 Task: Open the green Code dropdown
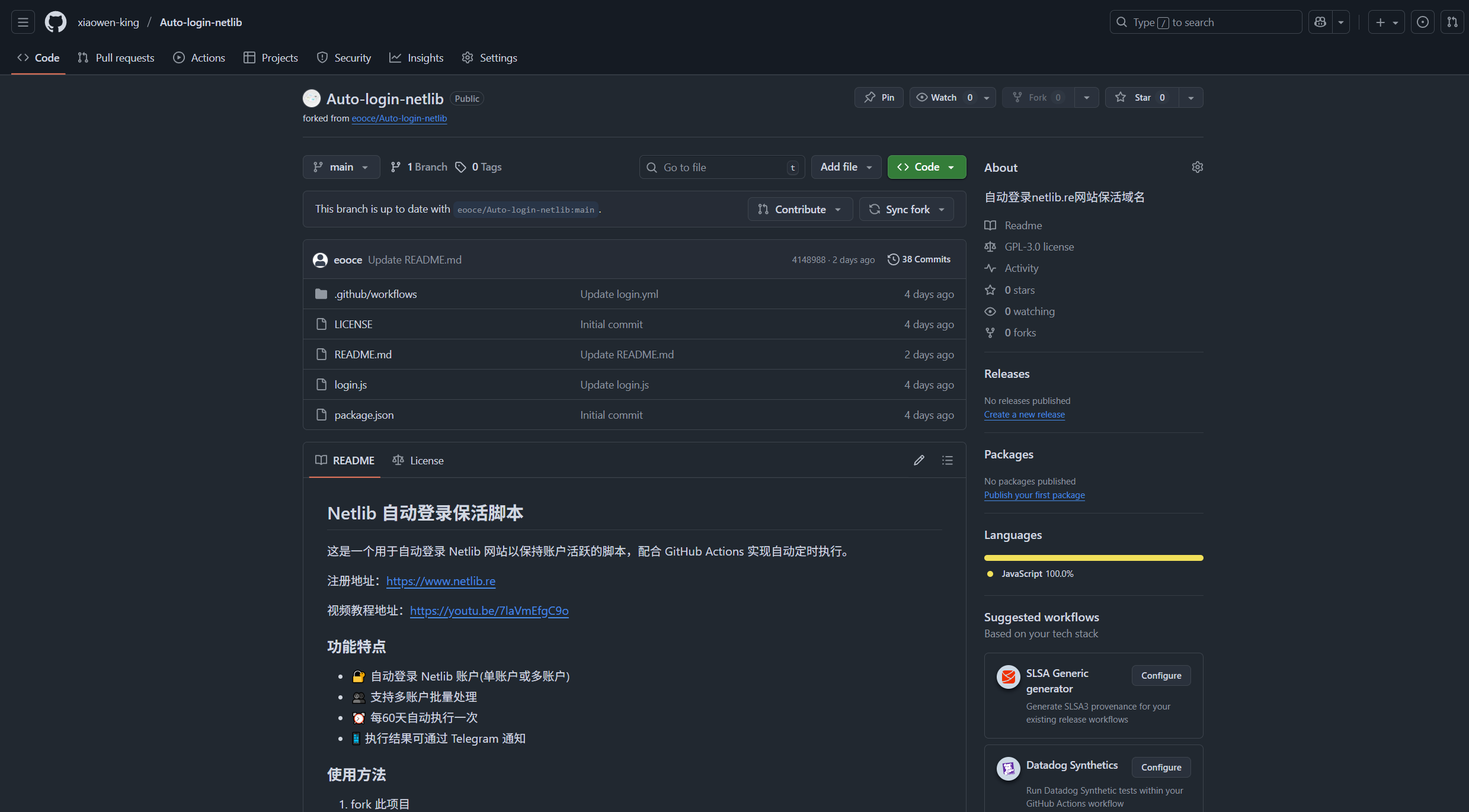tap(926, 168)
